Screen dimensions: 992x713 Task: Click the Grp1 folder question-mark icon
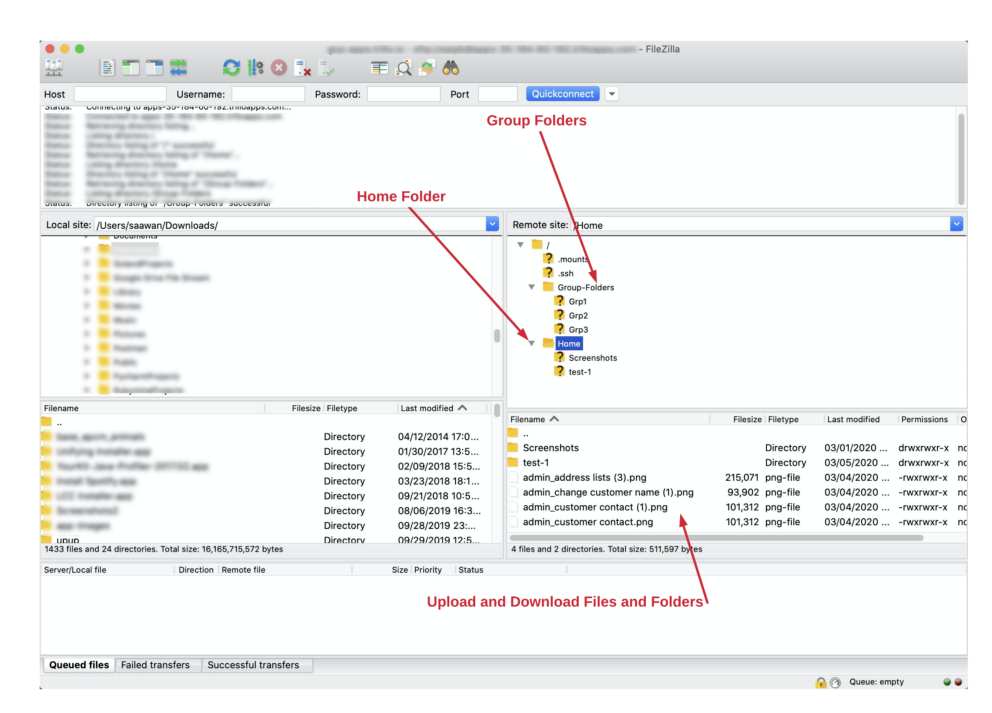(559, 301)
